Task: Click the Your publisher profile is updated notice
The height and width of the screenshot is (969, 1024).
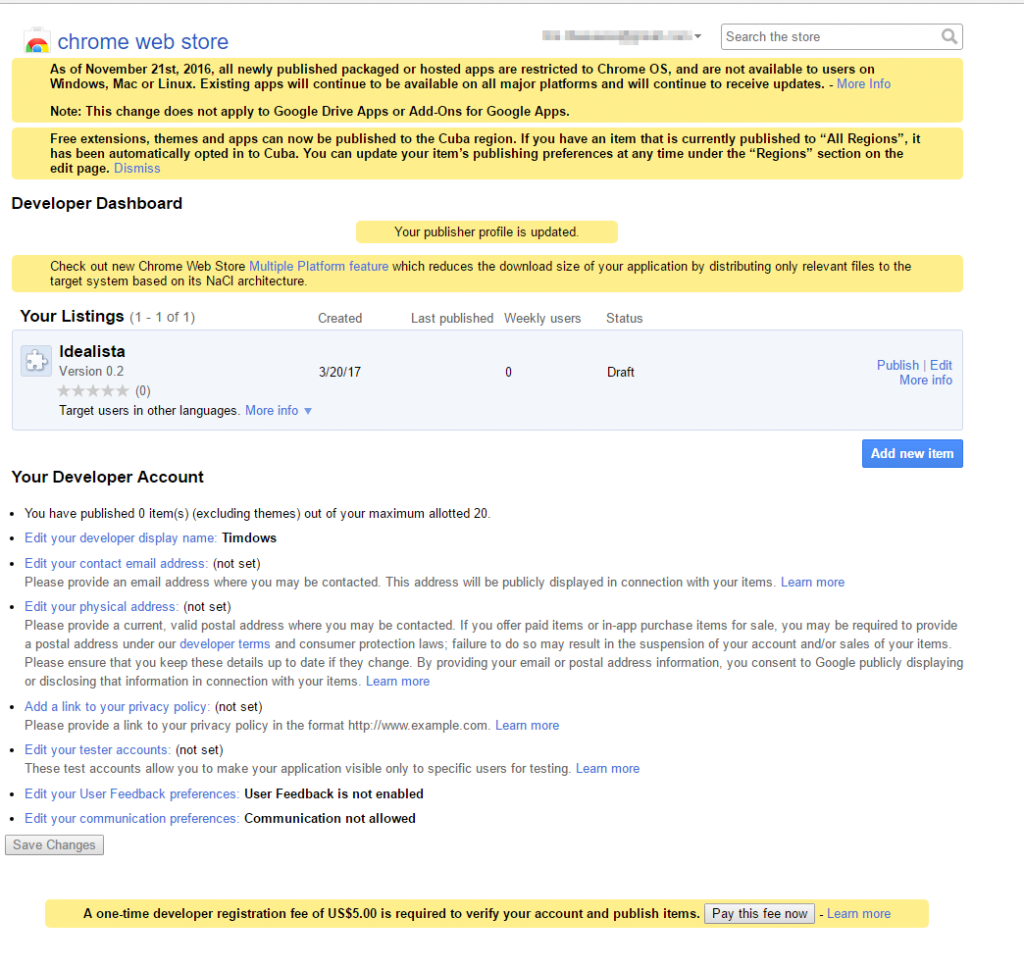Action: [x=487, y=232]
